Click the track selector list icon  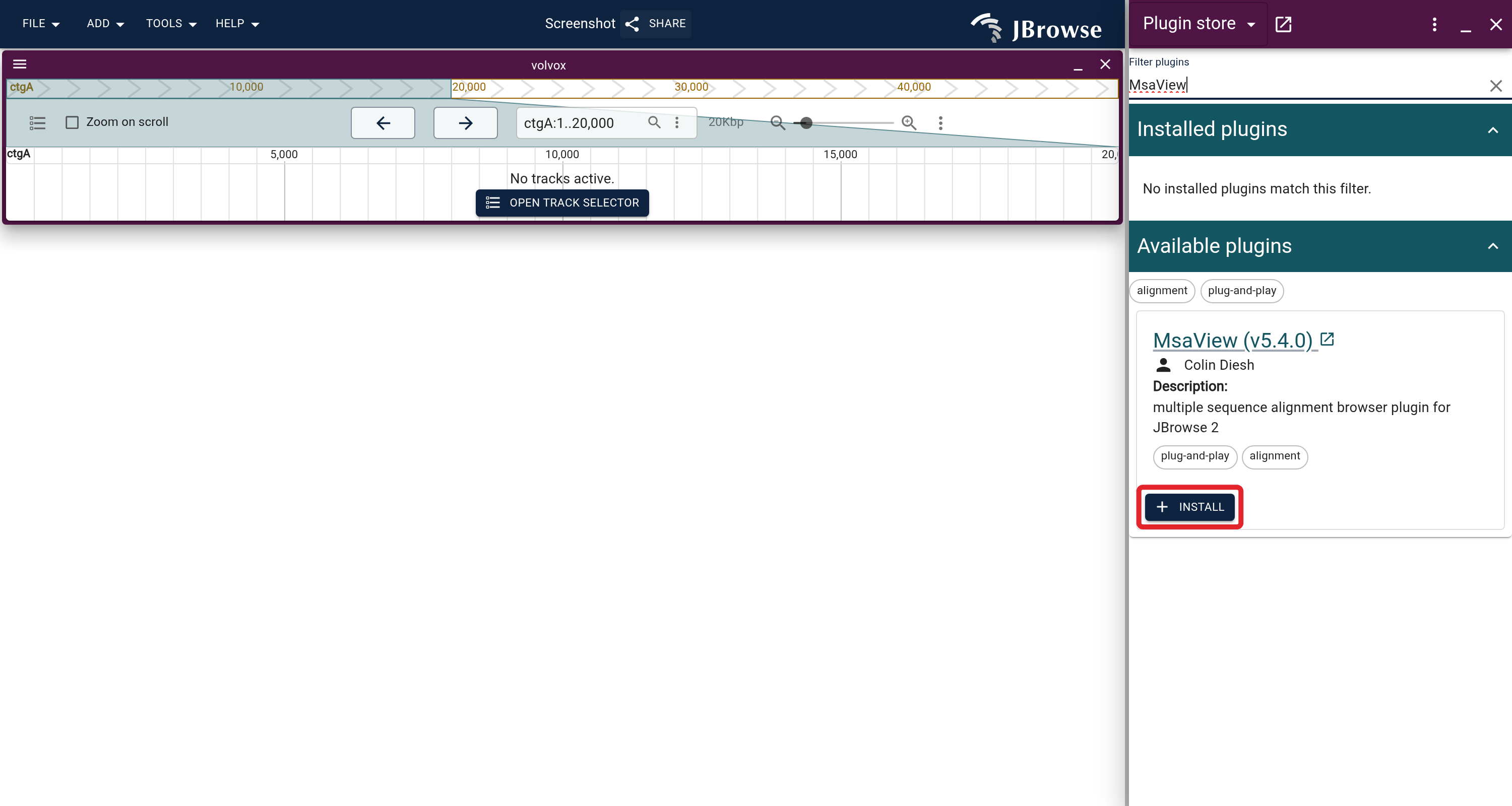[x=38, y=122]
